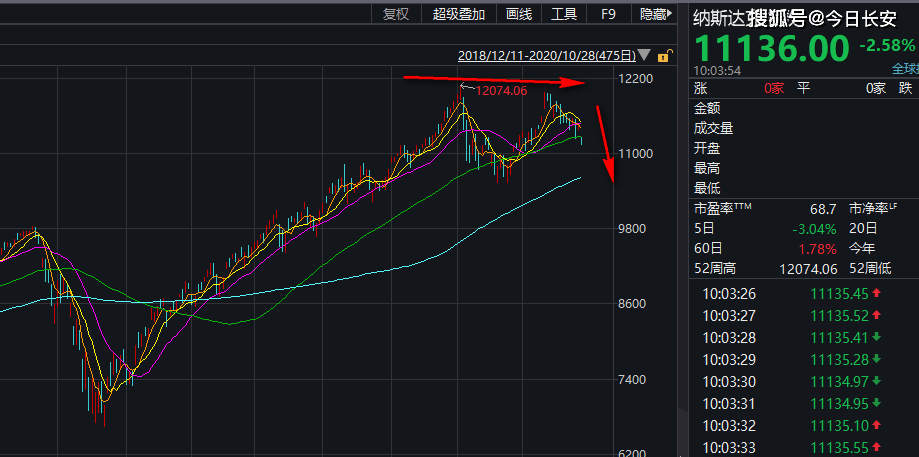Click the 市净率 label
919x457 pixels.
[x=873, y=209]
